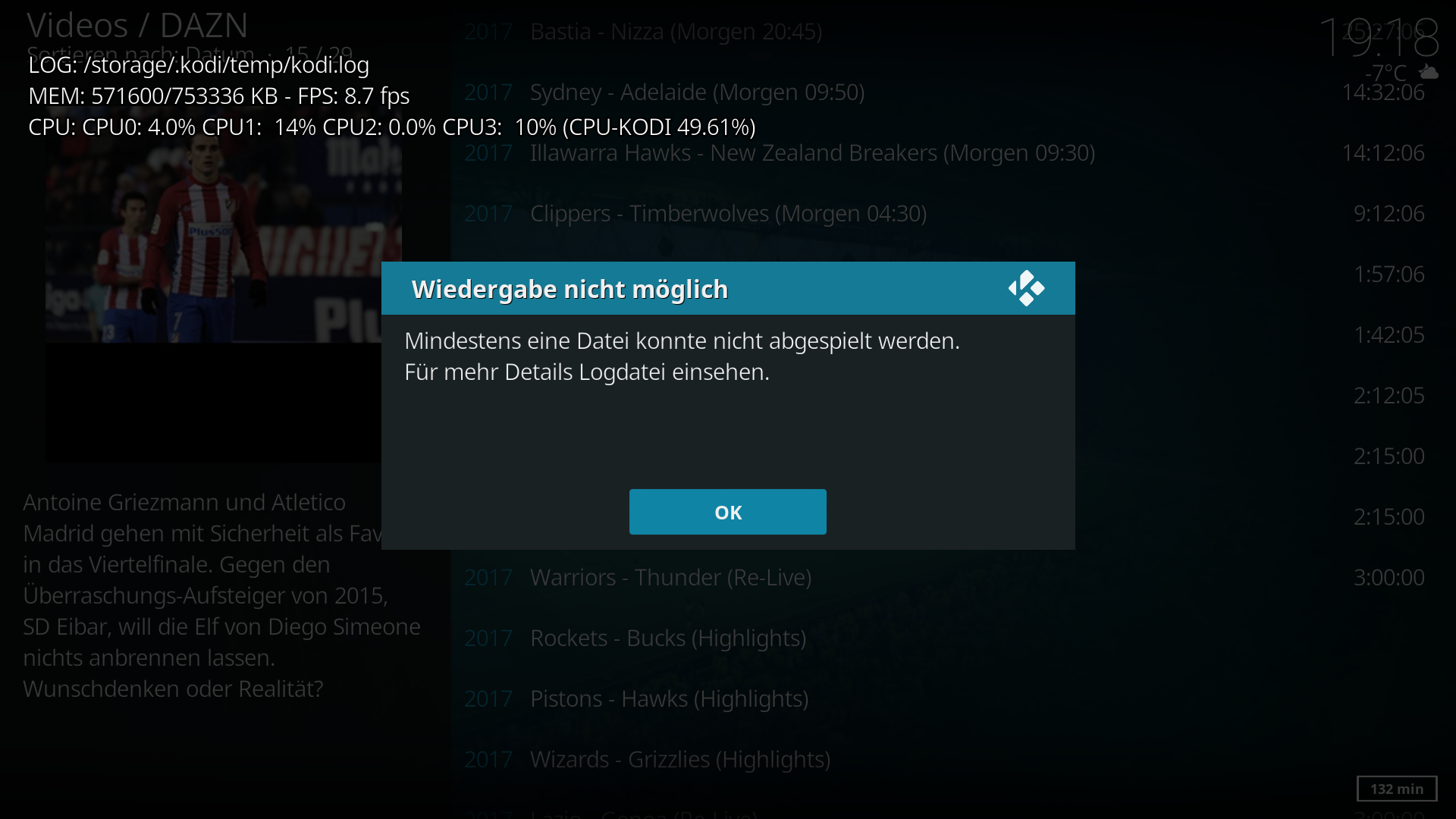Viewport: 1456px width, 819px height.
Task: Click the Videos / DAZN breadcrumb title
Action: click(137, 25)
